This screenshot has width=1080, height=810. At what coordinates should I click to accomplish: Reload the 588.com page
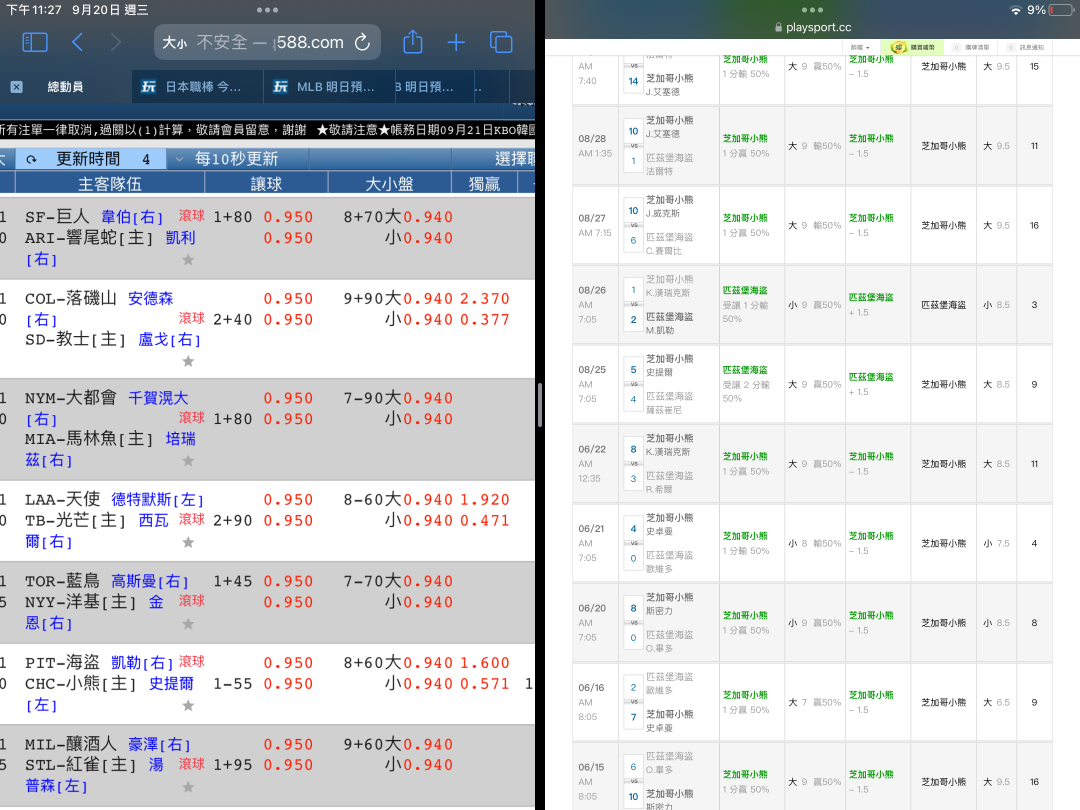coord(362,43)
